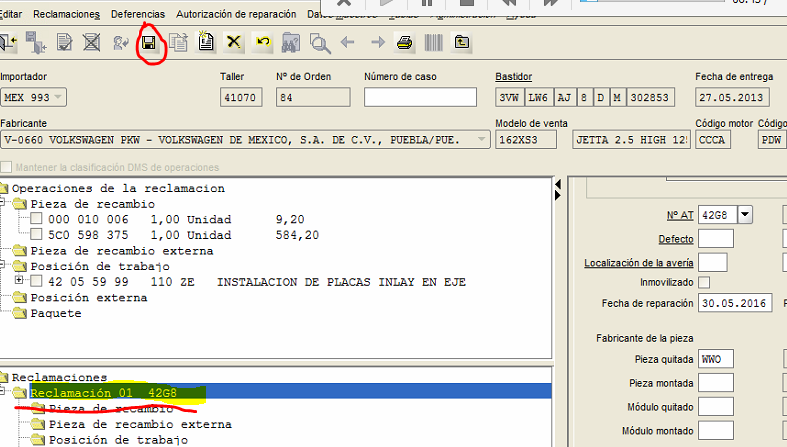Click the Bastidor label link
The image size is (787, 447).
click(x=514, y=77)
